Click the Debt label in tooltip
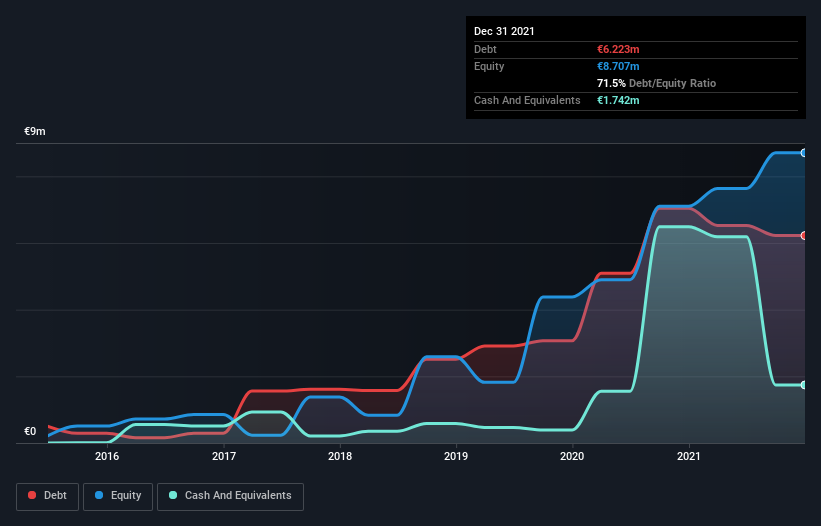The image size is (821, 526). (485, 49)
